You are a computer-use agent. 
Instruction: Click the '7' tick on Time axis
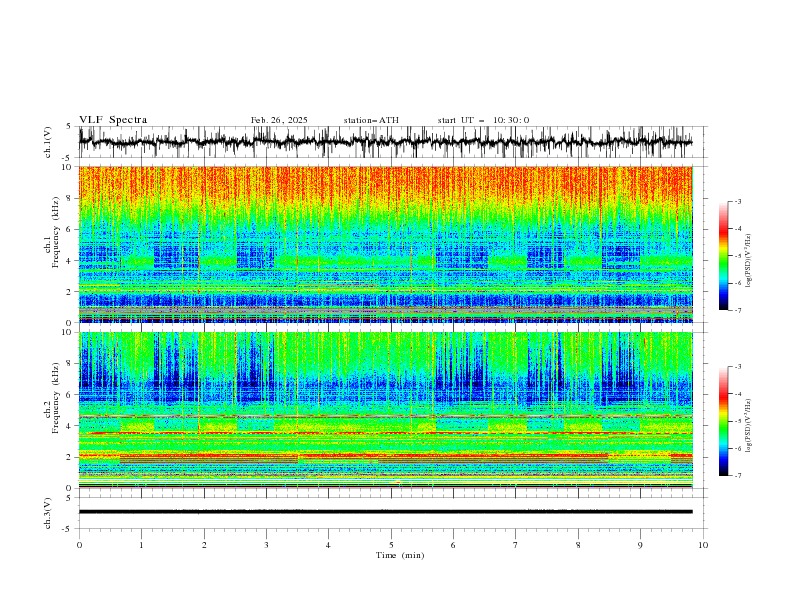[516, 545]
